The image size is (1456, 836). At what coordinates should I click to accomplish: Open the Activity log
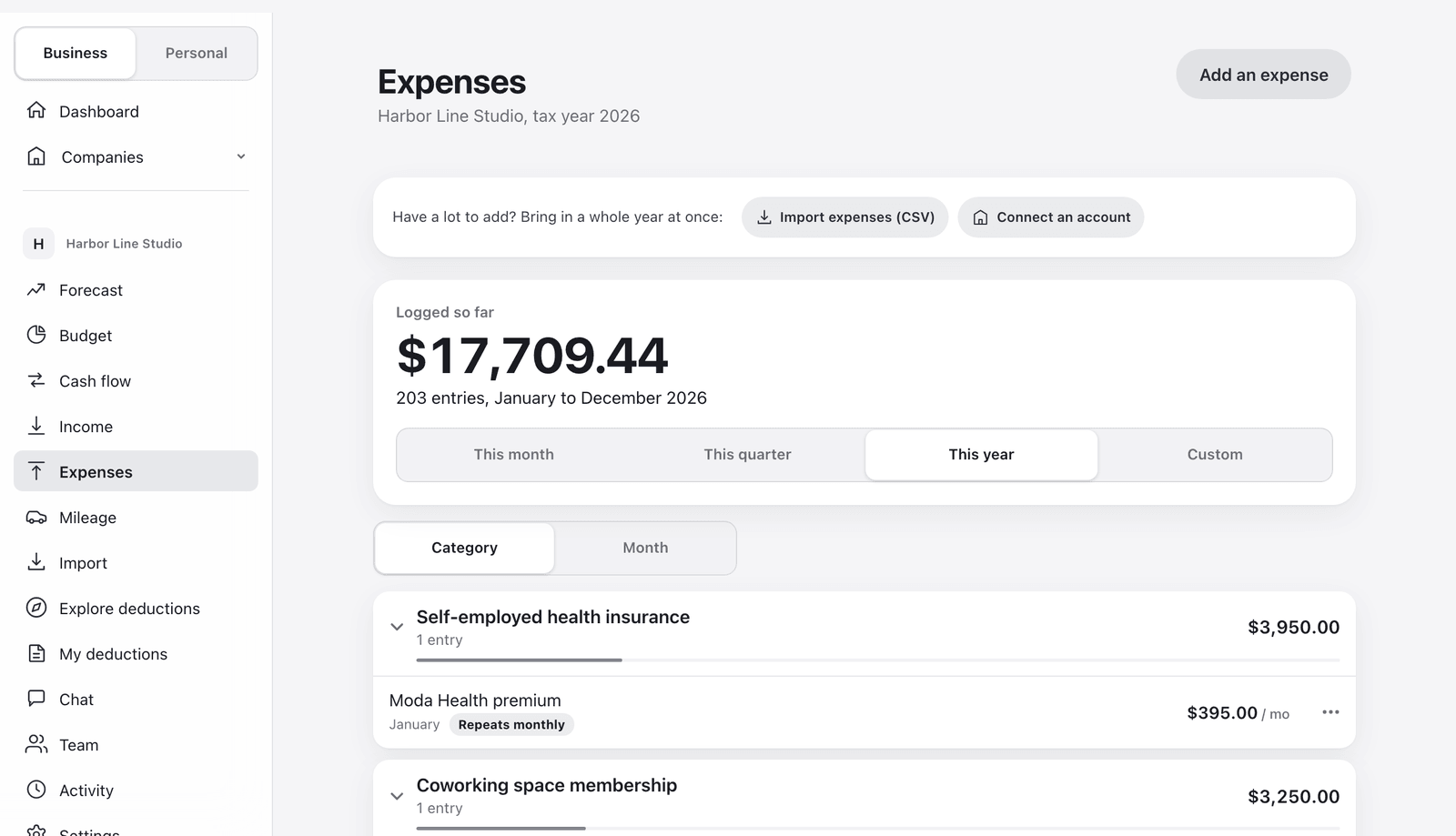pyautogui.click(x=136, y=791)
